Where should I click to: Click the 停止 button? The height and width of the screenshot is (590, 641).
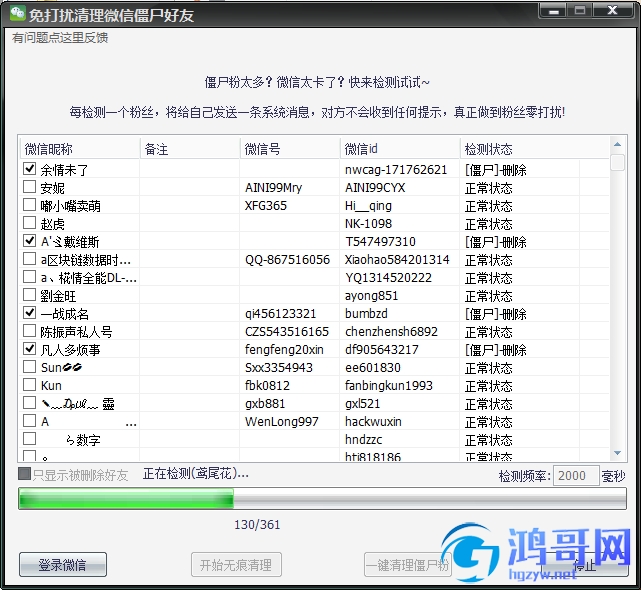pos(585,566)
